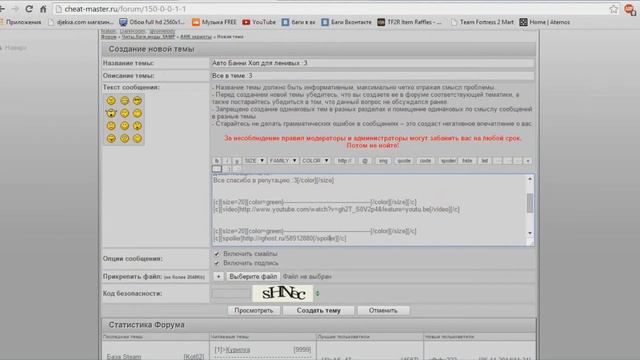Open the SIZE font size dropdown
The image size is (640, 360).
254,161
